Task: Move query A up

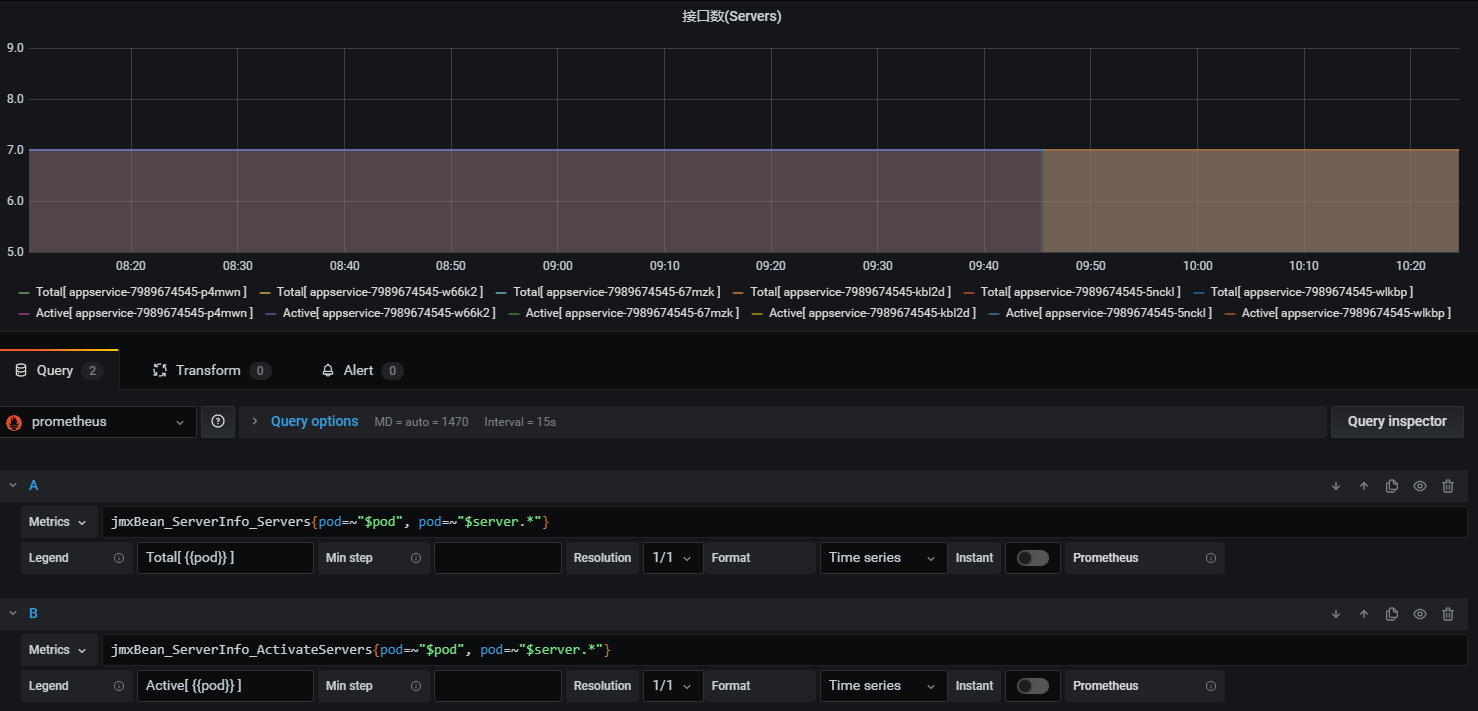Action: coord(1364,486)
